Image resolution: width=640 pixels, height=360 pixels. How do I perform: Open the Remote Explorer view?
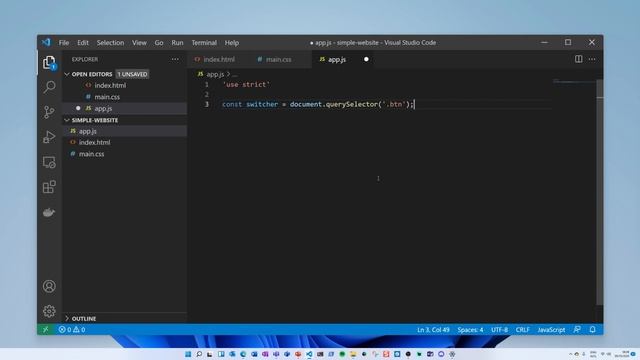pos(49,162)
